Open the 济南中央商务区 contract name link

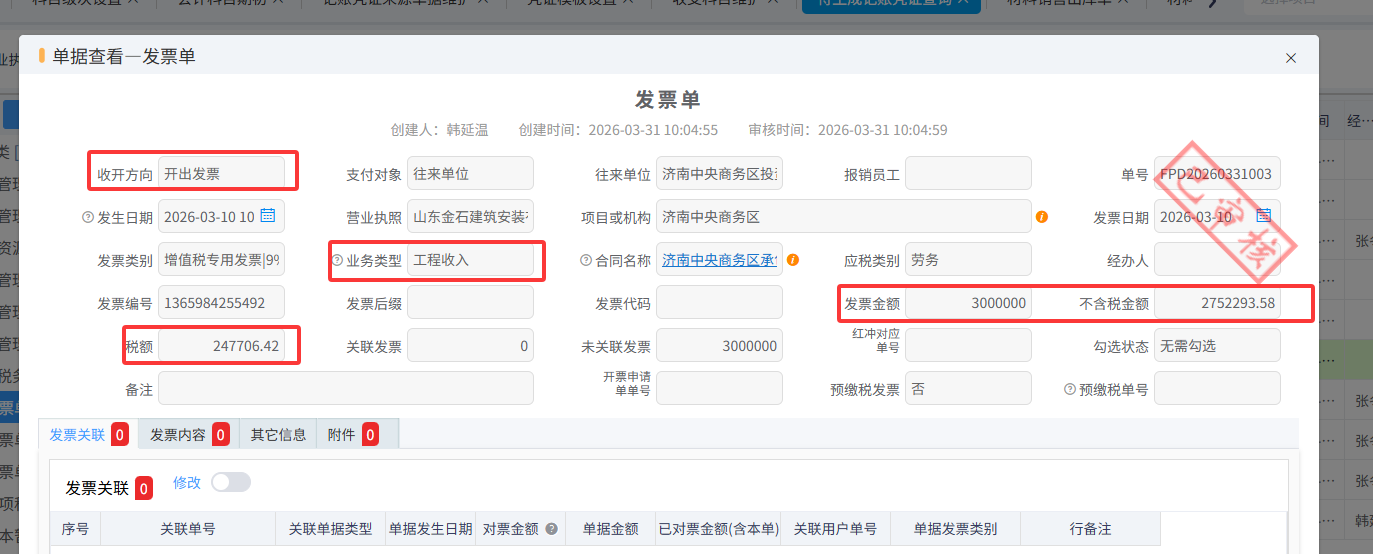(x=719, y=260)
